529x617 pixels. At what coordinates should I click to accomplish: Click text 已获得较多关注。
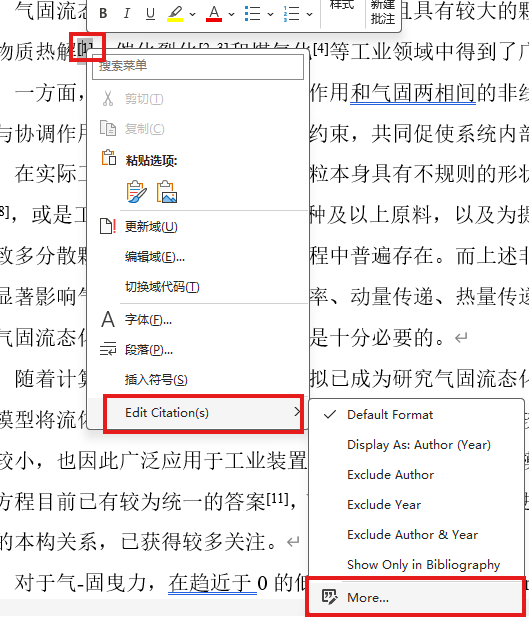click(199, 541)
